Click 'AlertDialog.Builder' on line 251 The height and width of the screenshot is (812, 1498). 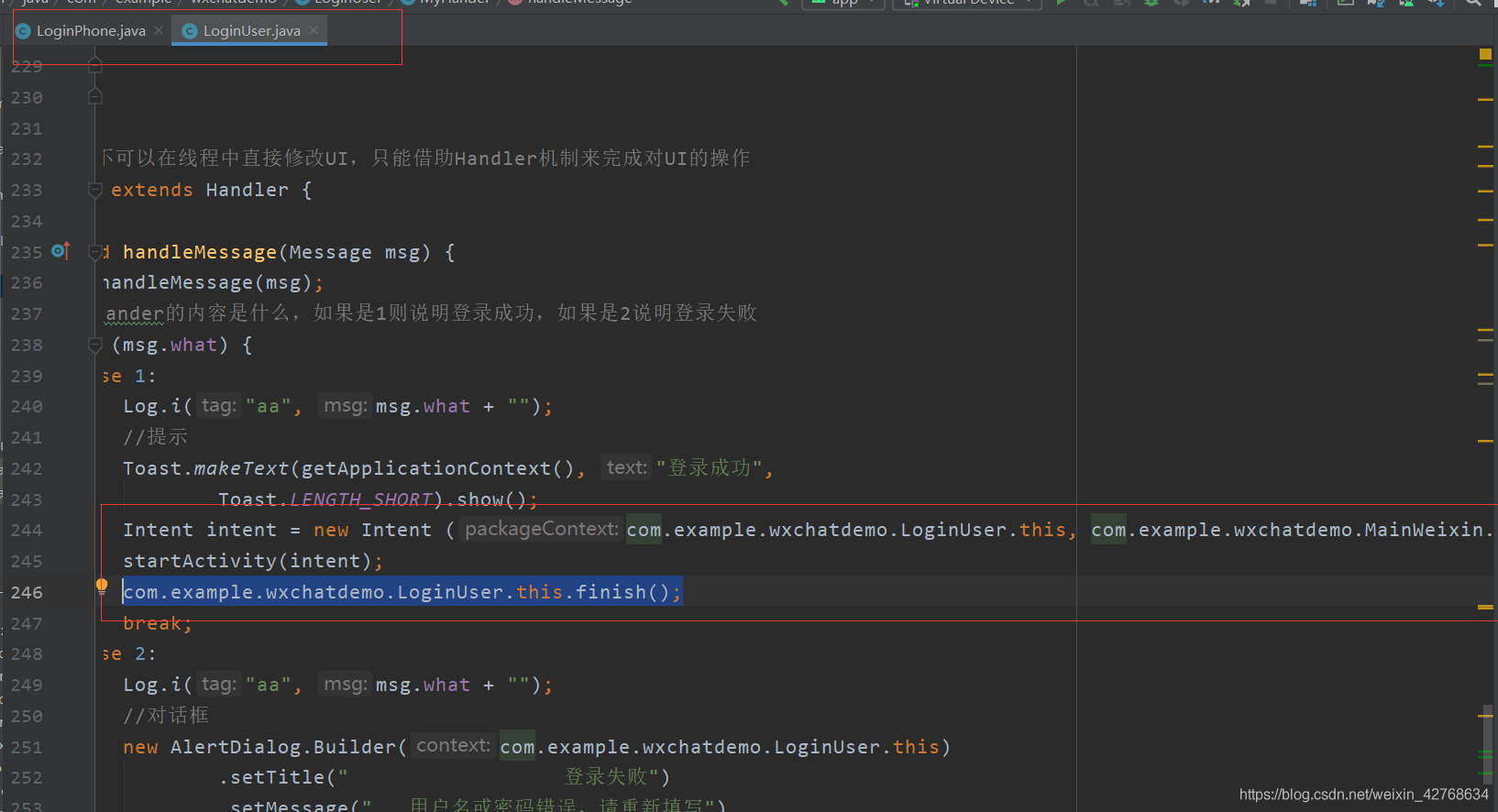pos(282,747)
